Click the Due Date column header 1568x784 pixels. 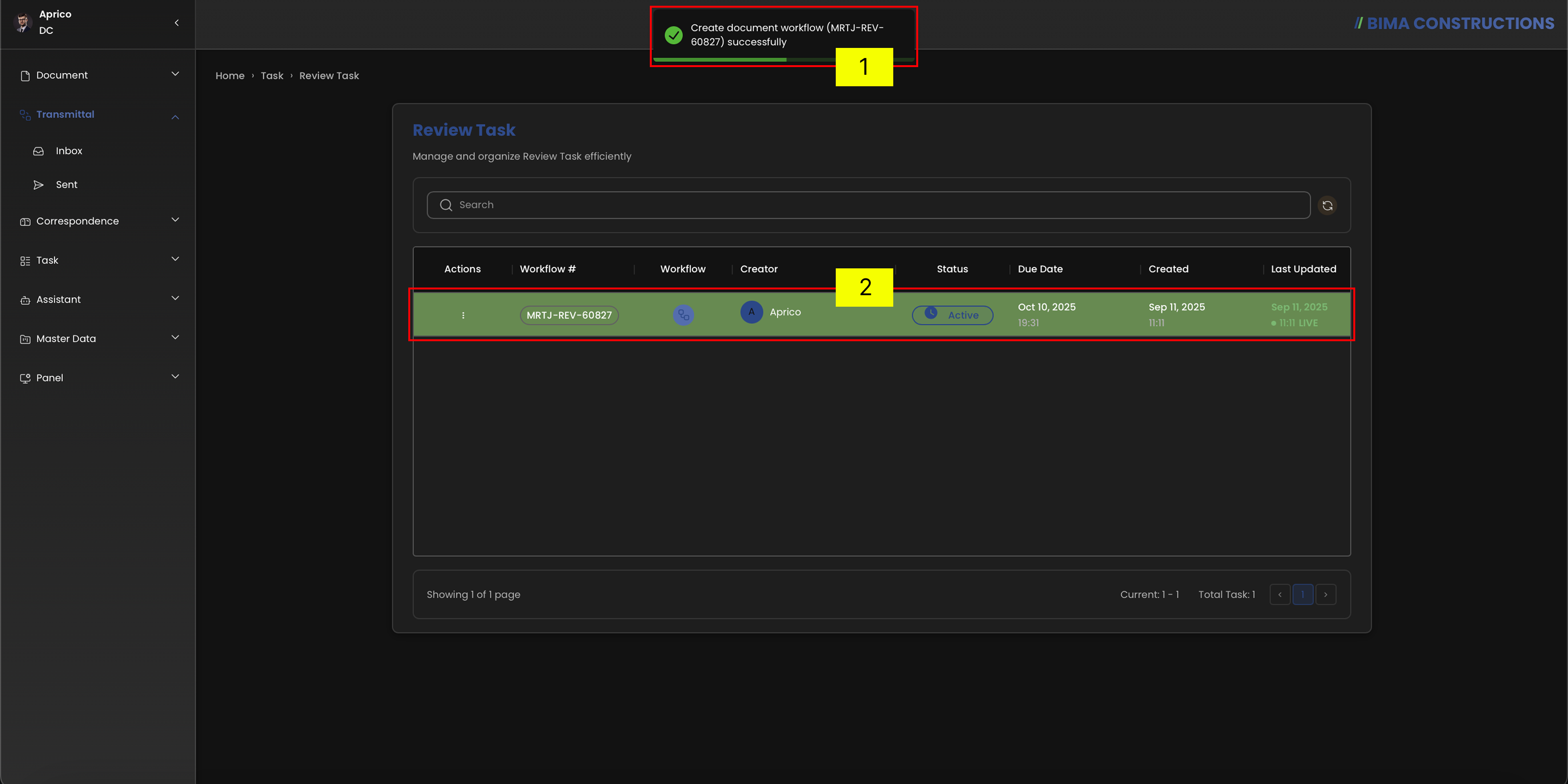click(x=1039, y=269)
